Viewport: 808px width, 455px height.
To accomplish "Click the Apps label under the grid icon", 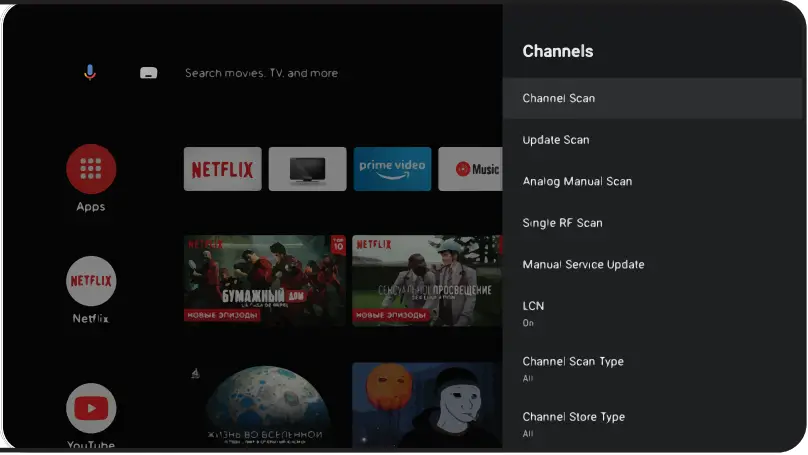I will (91, 207).
